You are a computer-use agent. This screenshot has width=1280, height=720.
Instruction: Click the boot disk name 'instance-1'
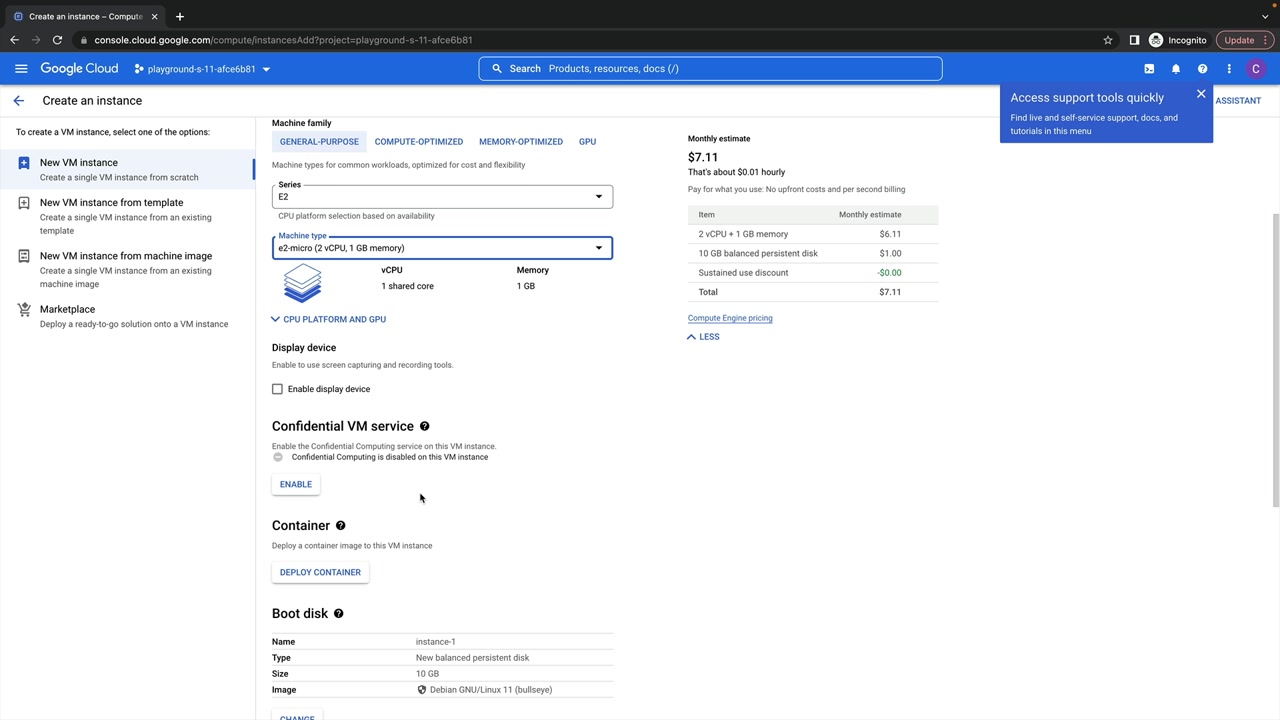pyautogui.click(x=435, y=642)
